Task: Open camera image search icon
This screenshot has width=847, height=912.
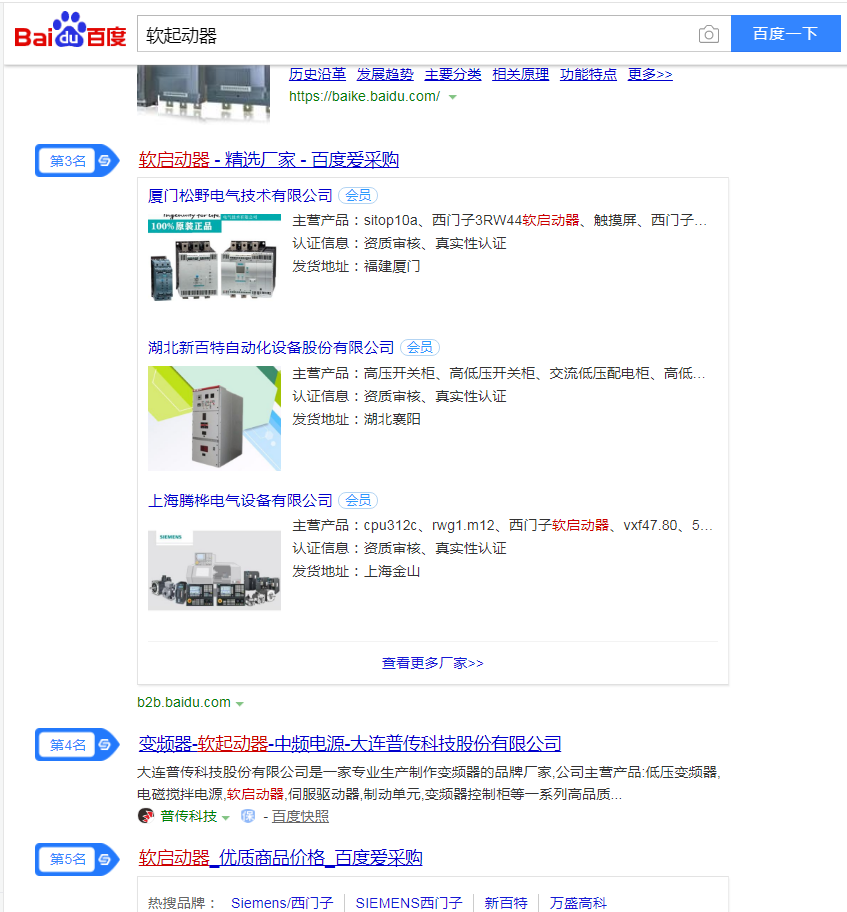Action: 708,34
